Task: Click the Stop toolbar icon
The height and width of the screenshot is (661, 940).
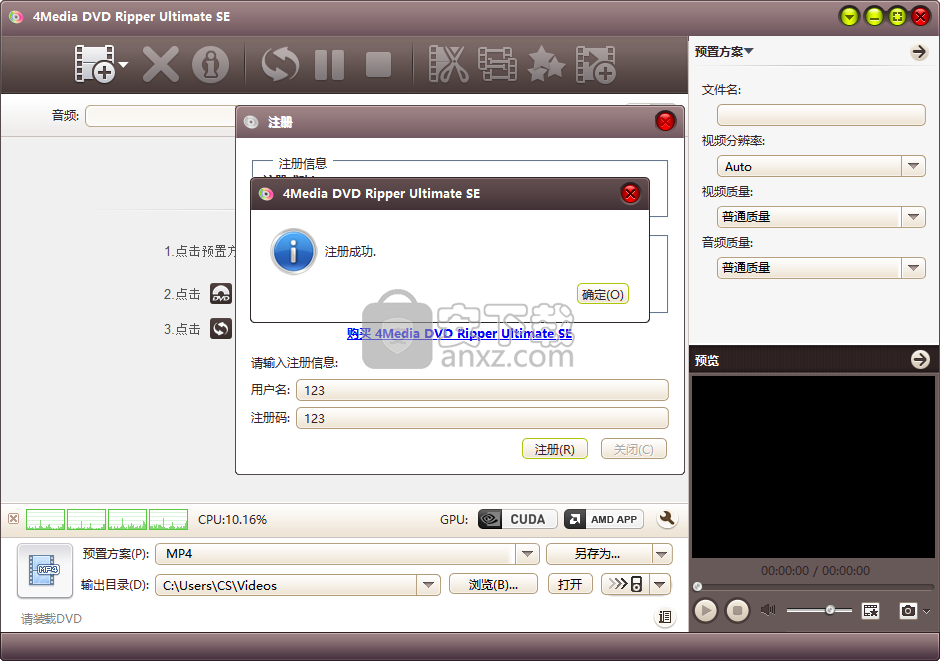Action: [x=378, y=65]
